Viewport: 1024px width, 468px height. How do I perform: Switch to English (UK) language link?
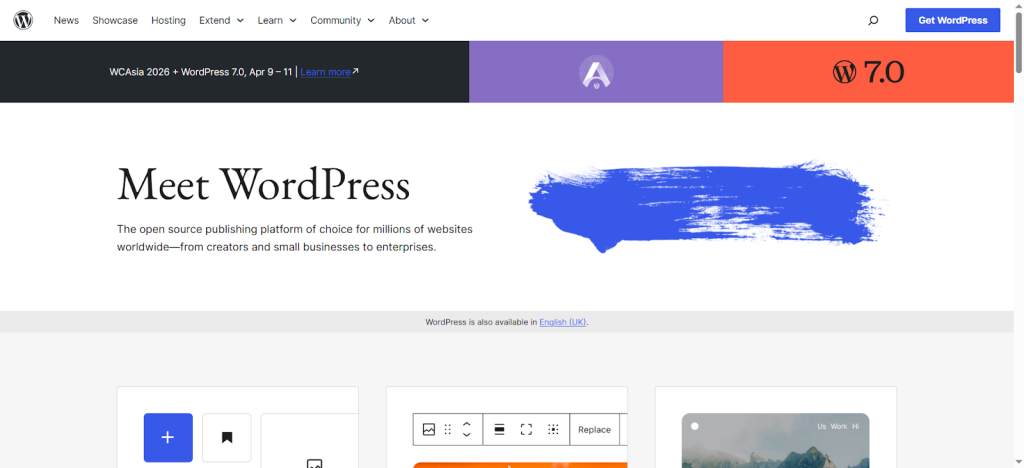562,322
